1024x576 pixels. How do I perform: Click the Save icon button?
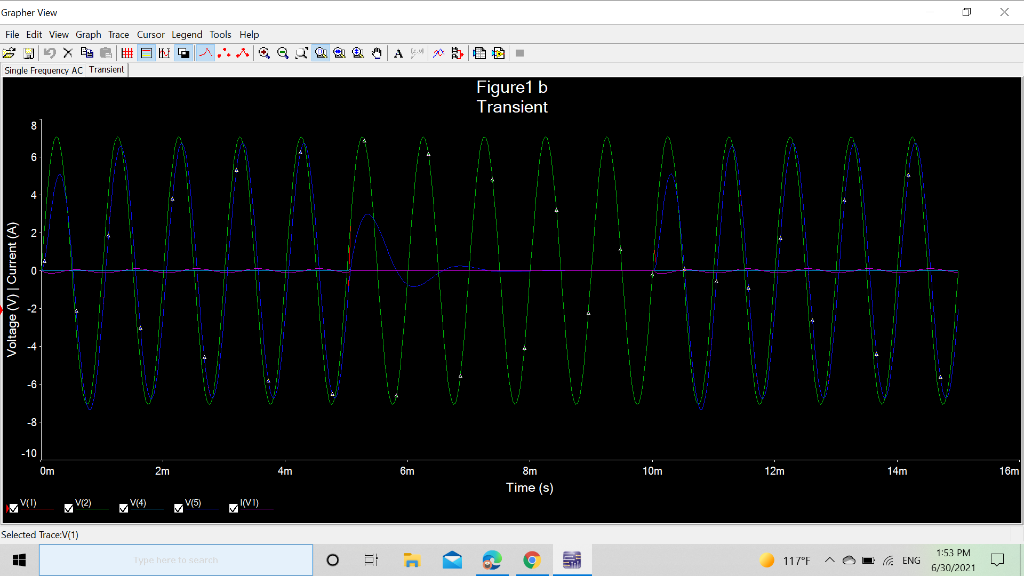tap(30, 53)
